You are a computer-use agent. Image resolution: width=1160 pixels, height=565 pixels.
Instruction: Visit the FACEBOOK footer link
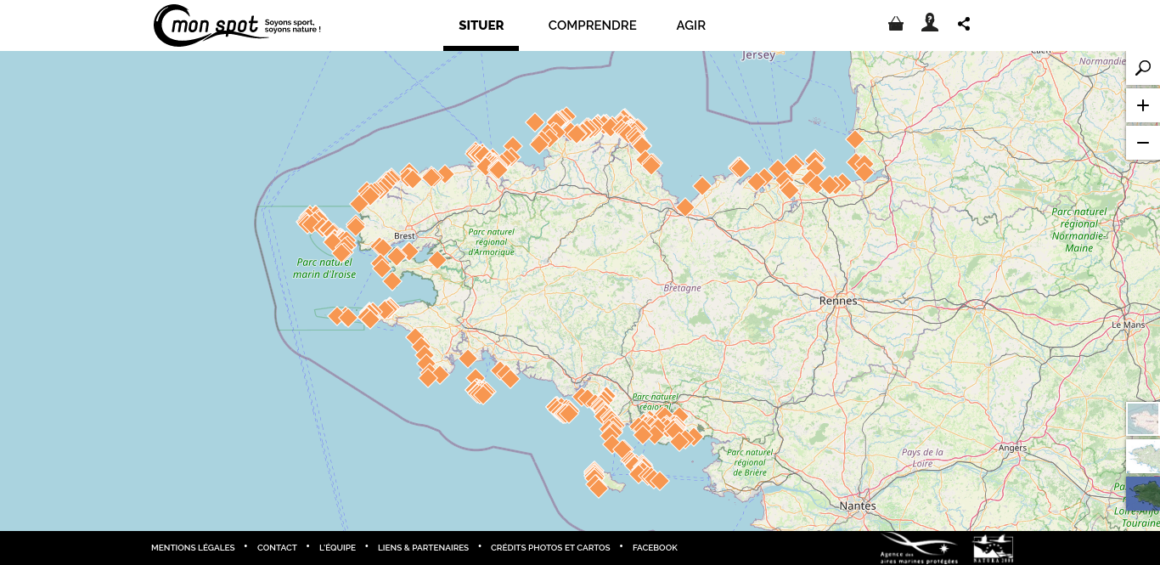coord(655,548)
